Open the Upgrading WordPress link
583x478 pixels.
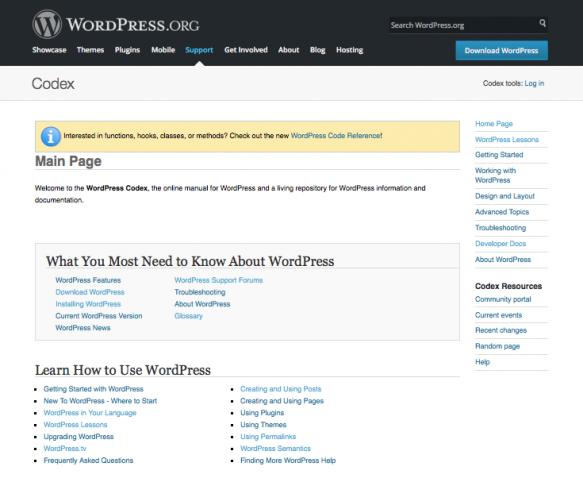[x=78, y=436]
